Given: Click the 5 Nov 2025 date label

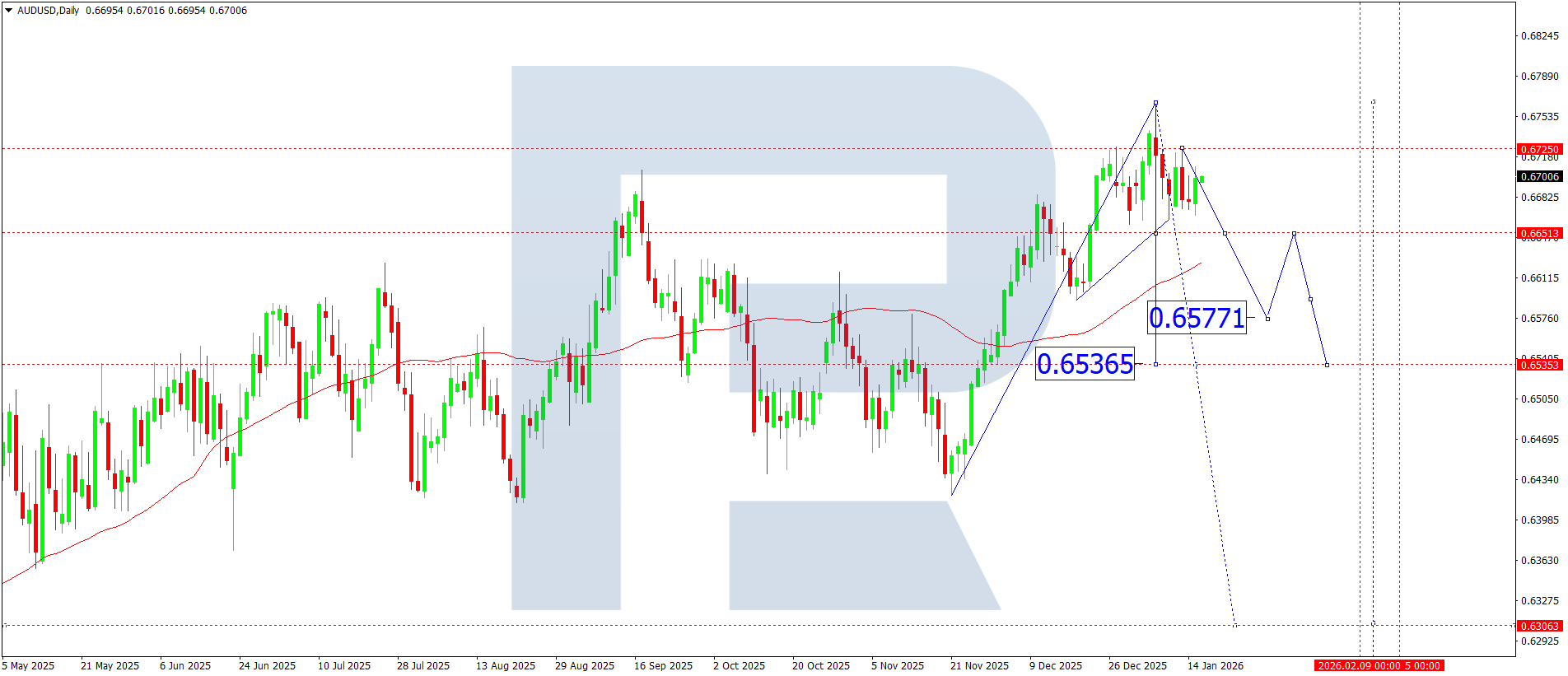Looking at the screenshot, I should 898,666.
